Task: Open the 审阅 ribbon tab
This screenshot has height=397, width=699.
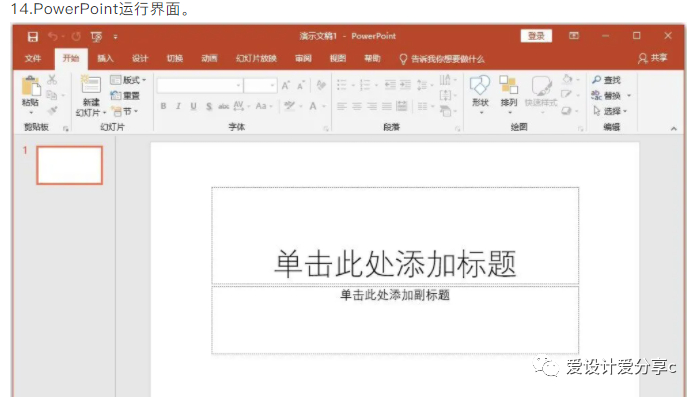Action: point(303,58)
